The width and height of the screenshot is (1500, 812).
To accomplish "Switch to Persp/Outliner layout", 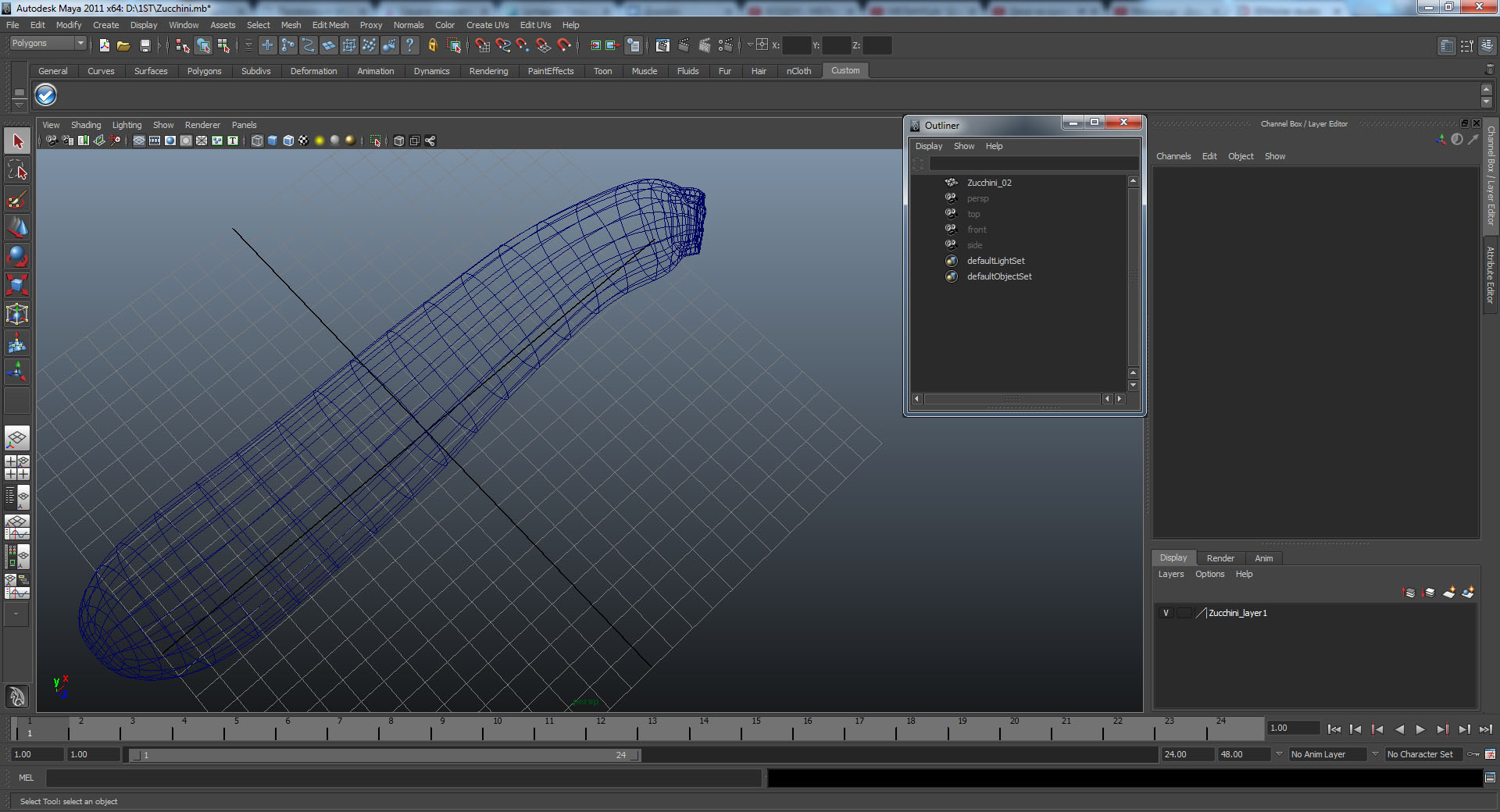I will point(17,497).
